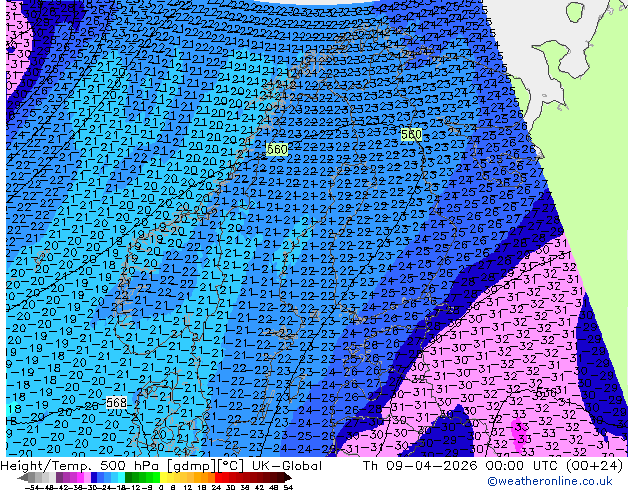Click the 'Th 09-04-2026 00:00 UTC' date text
Viewport: 634px width, 490px height.
click(x=461, y=466)
